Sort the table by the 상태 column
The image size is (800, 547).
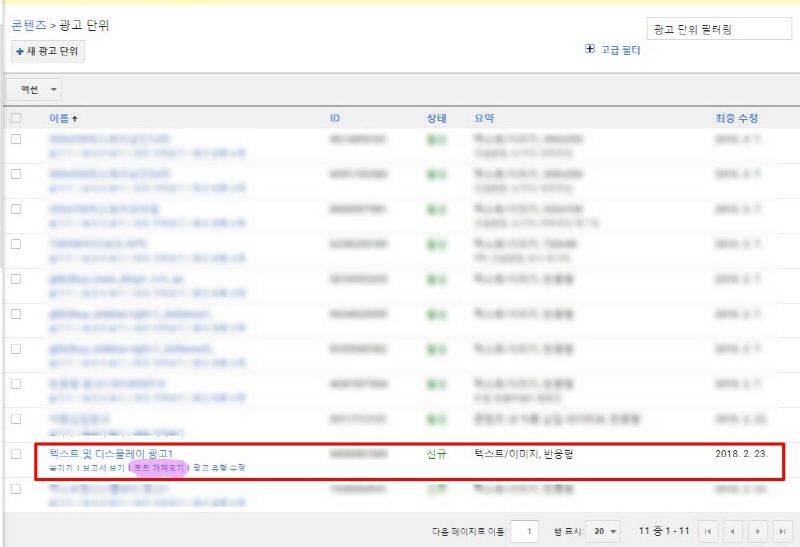436,118
